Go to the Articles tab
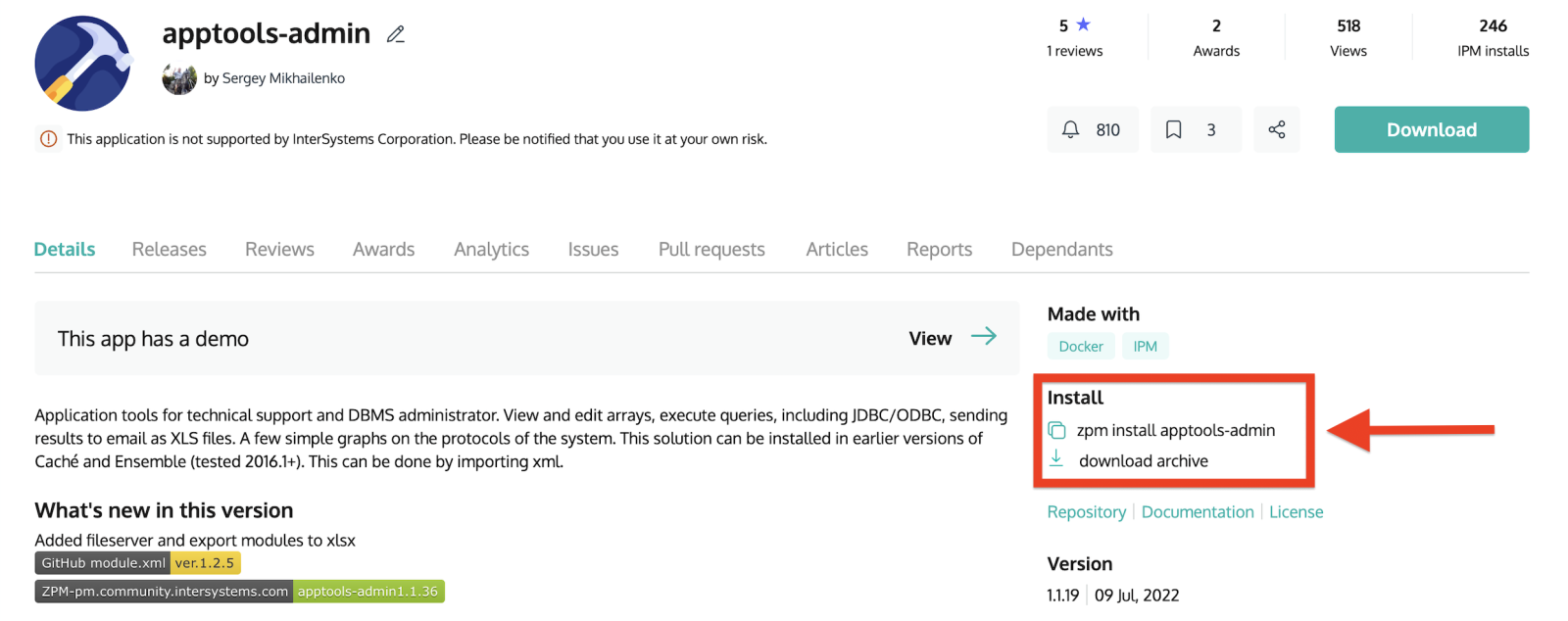The image size is (1568, 621). coord(837,249)
